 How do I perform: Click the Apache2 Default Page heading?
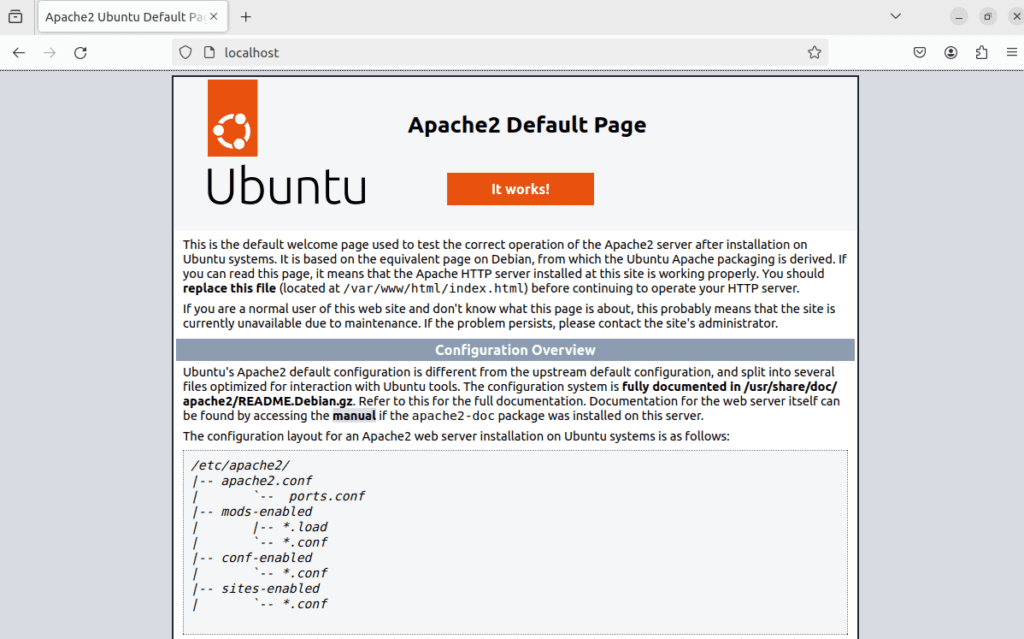tap(526, 125)
